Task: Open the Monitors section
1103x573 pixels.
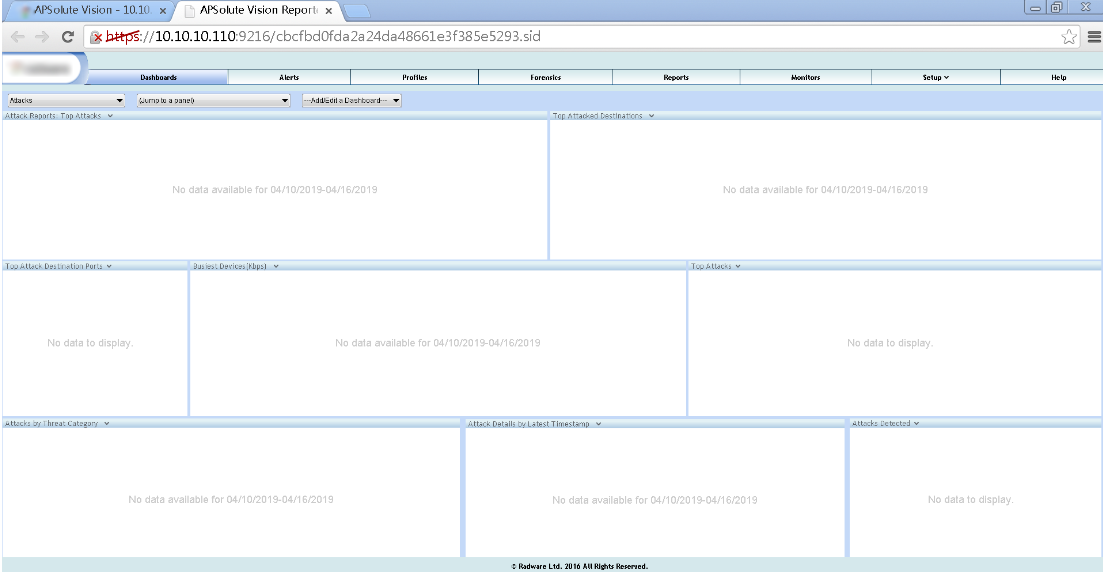Action: (805, 77)
